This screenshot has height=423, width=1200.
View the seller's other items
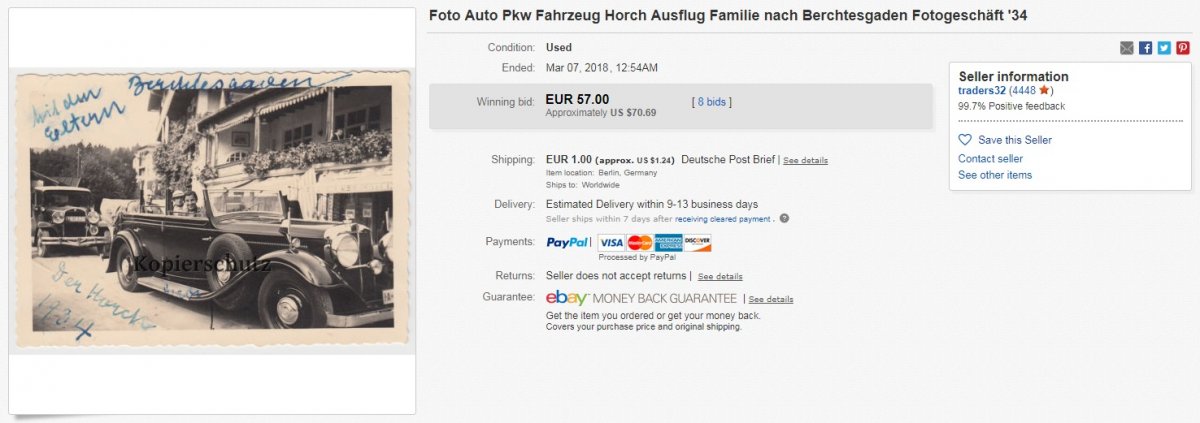995,175
